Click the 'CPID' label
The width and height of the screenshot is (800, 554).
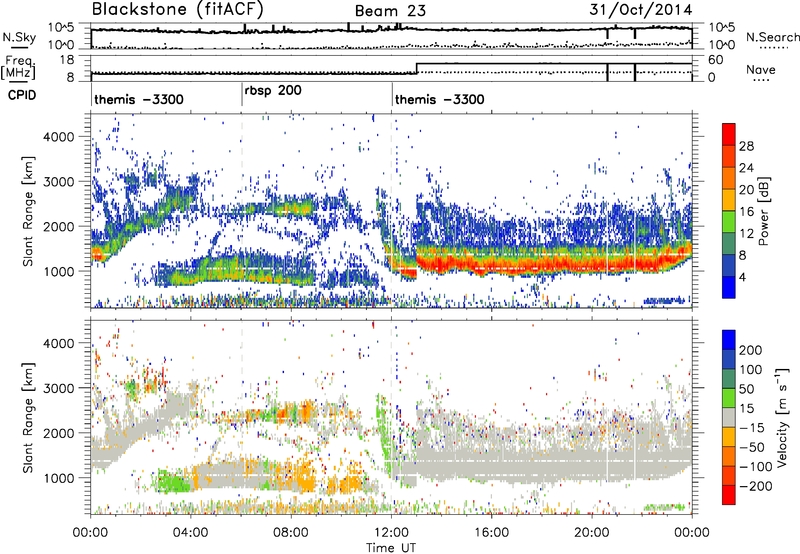point(22,95)
